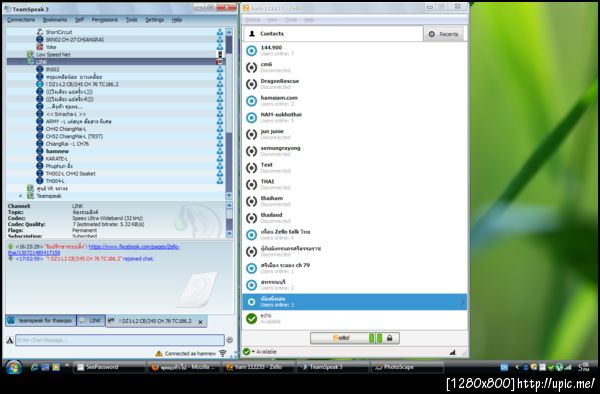
Task: Select the CH52 ChiangMai-L (TEST) user
Action: coord(74,136)
